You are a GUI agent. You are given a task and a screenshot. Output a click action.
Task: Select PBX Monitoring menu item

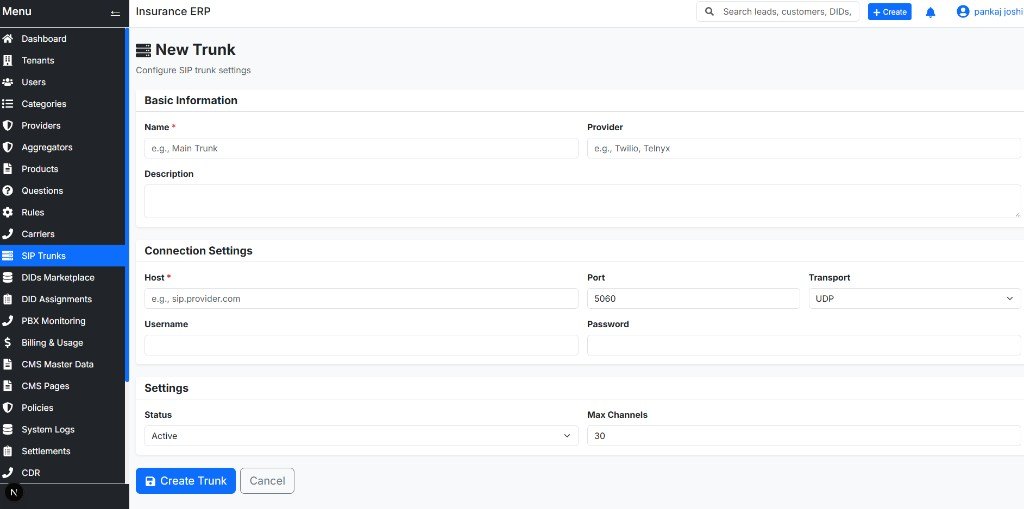tap(63, 321)
